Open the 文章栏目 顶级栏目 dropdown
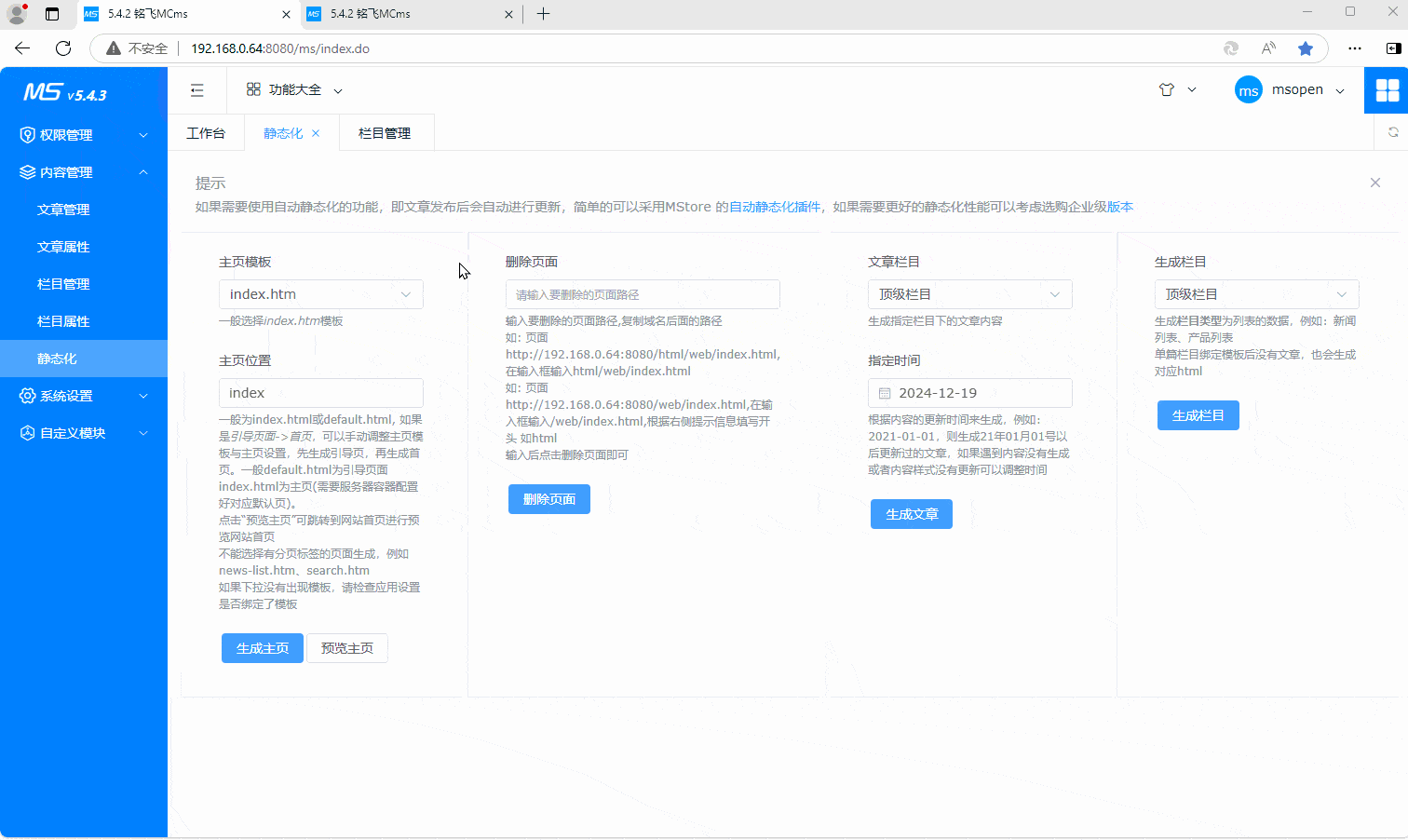The width and height of the screenshot is (1408, 840). (x=969, y=294)
